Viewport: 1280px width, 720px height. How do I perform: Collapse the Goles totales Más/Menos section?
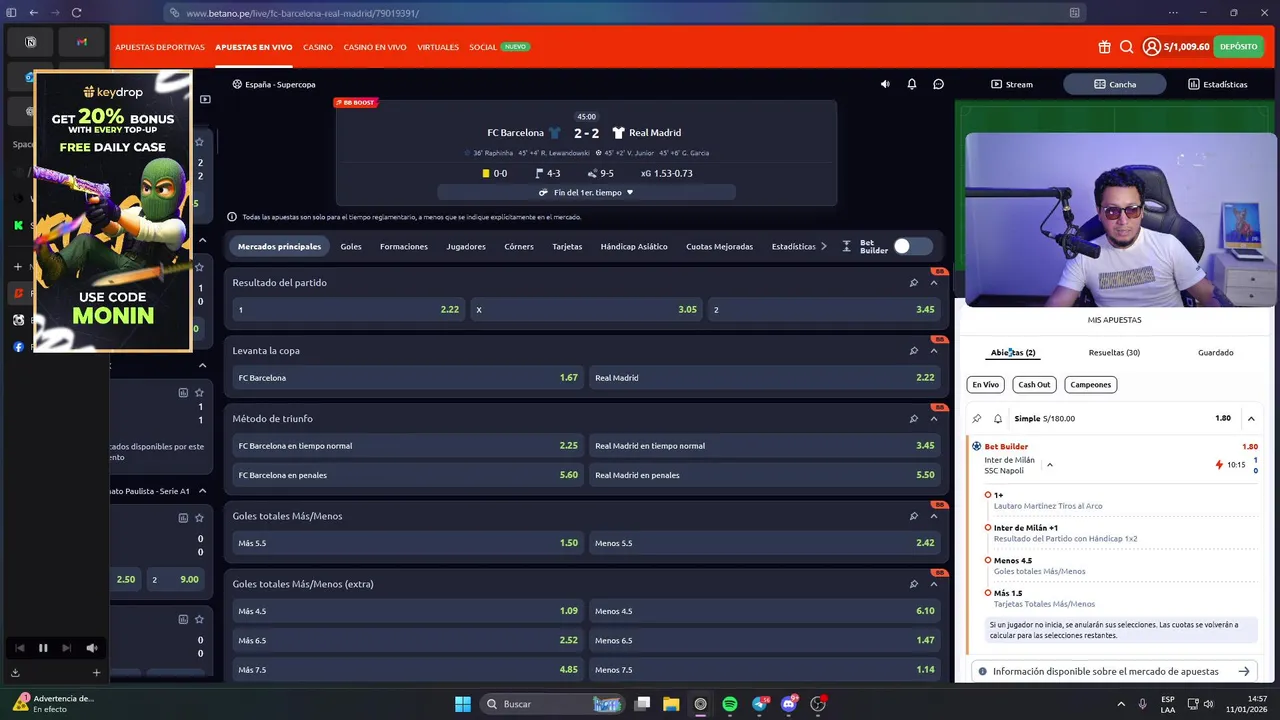934,516
